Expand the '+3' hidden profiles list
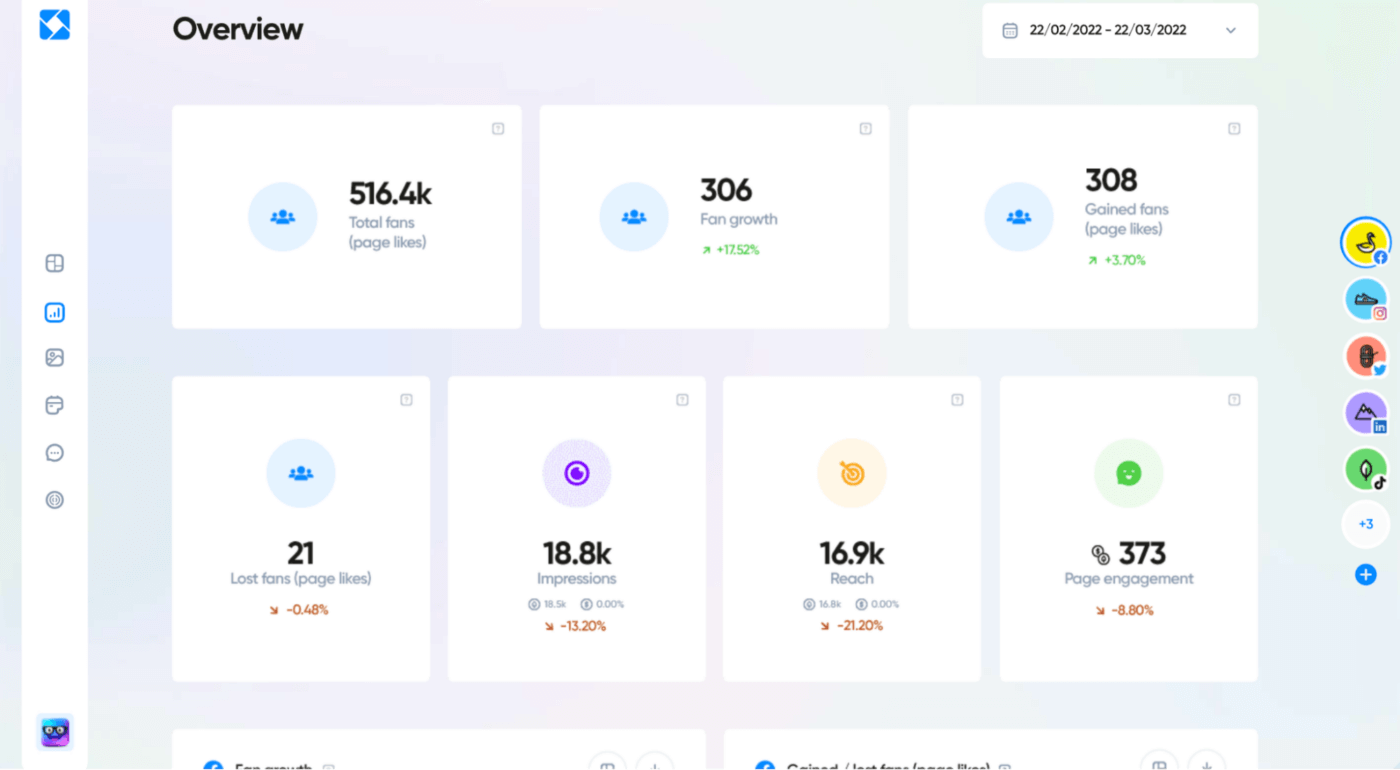 click(x=1365, y=523)
